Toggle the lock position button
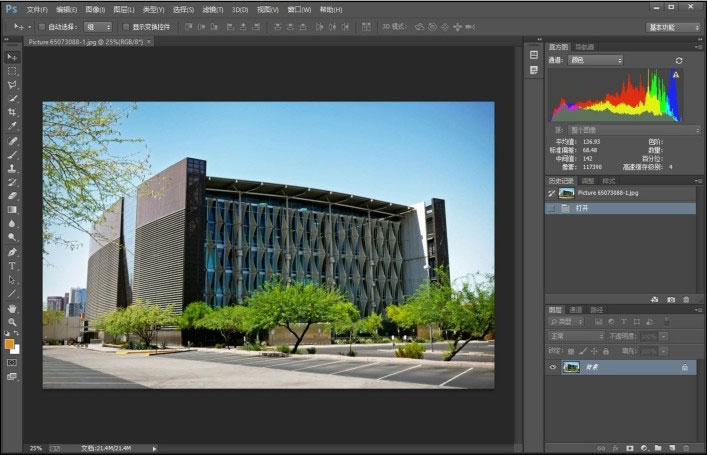The image size is (707, 455). [594, 351]
